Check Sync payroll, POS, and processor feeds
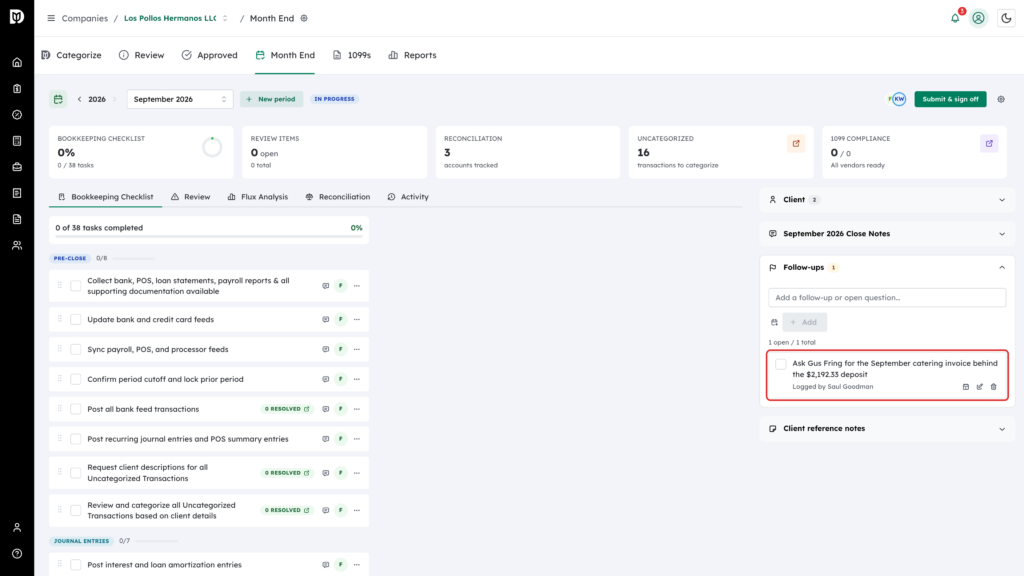This screenshot has height=576, width=1024. click(76, 349)
